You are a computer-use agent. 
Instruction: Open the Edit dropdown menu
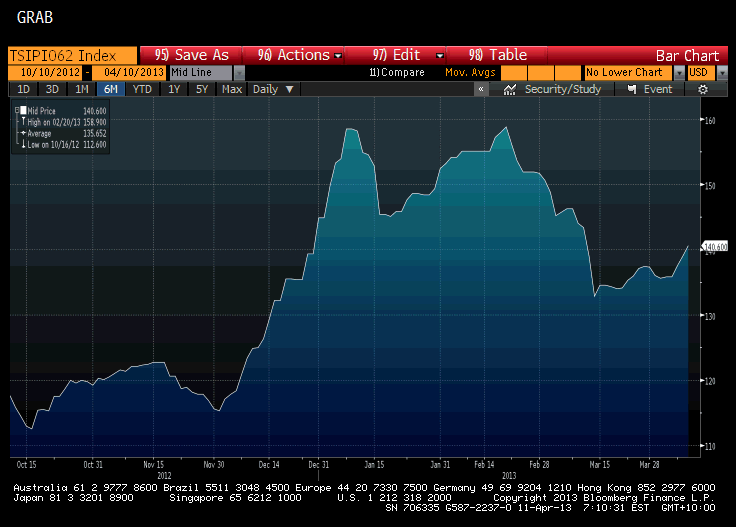click(x=409, y=55)
